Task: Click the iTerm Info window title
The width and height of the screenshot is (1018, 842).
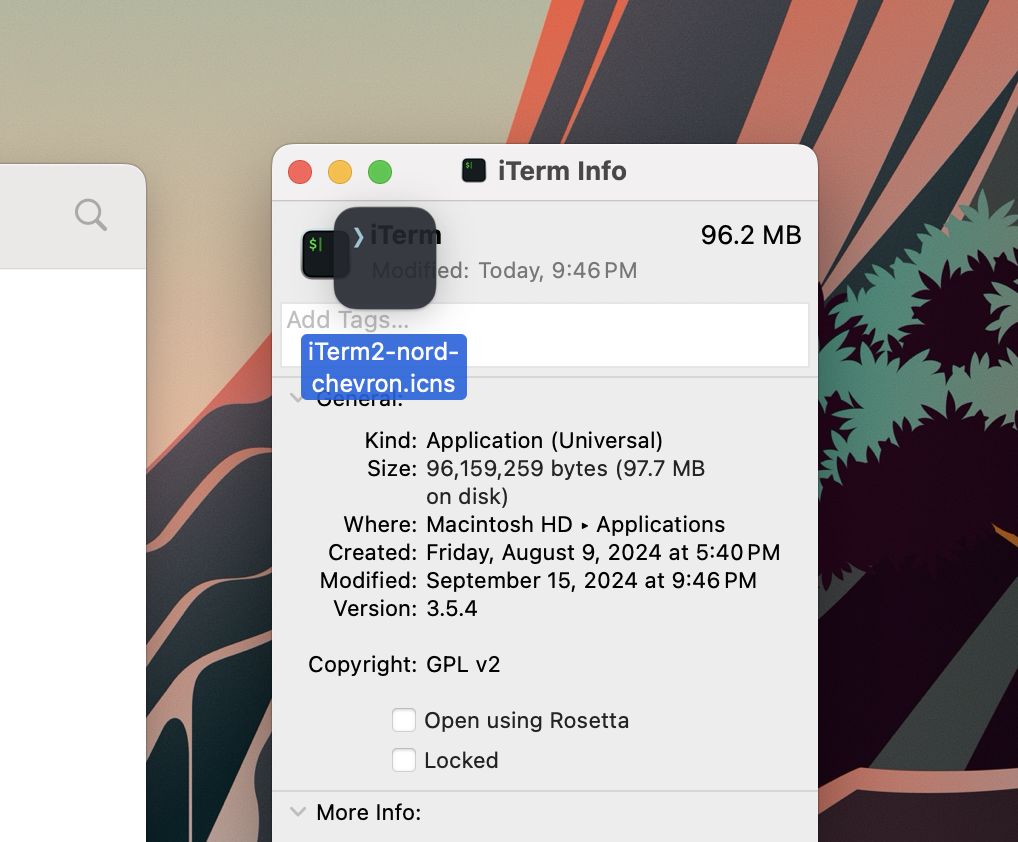Action: [562, 171]
